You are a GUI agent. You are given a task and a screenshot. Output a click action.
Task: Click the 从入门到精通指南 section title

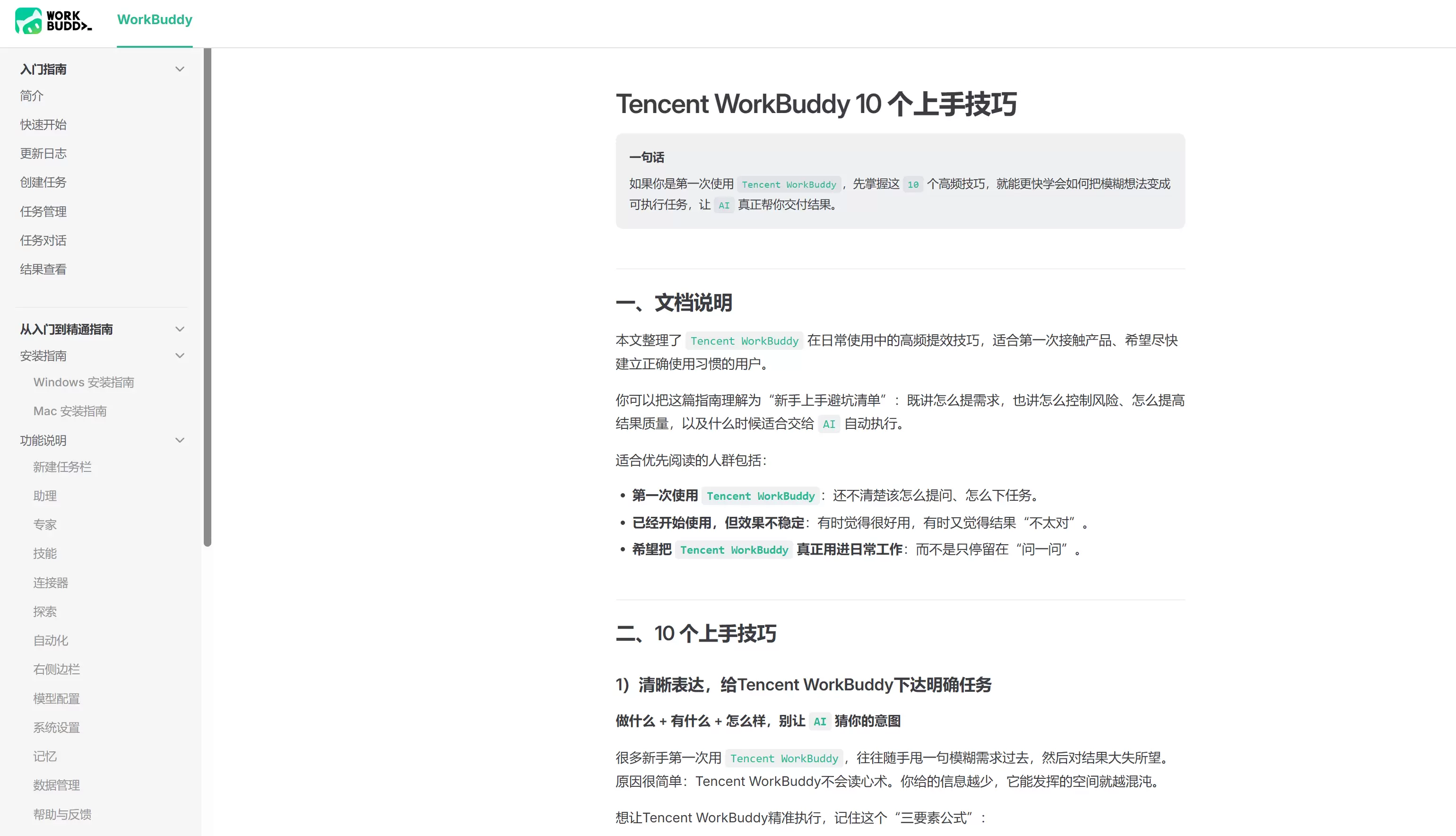click(67, 329)
